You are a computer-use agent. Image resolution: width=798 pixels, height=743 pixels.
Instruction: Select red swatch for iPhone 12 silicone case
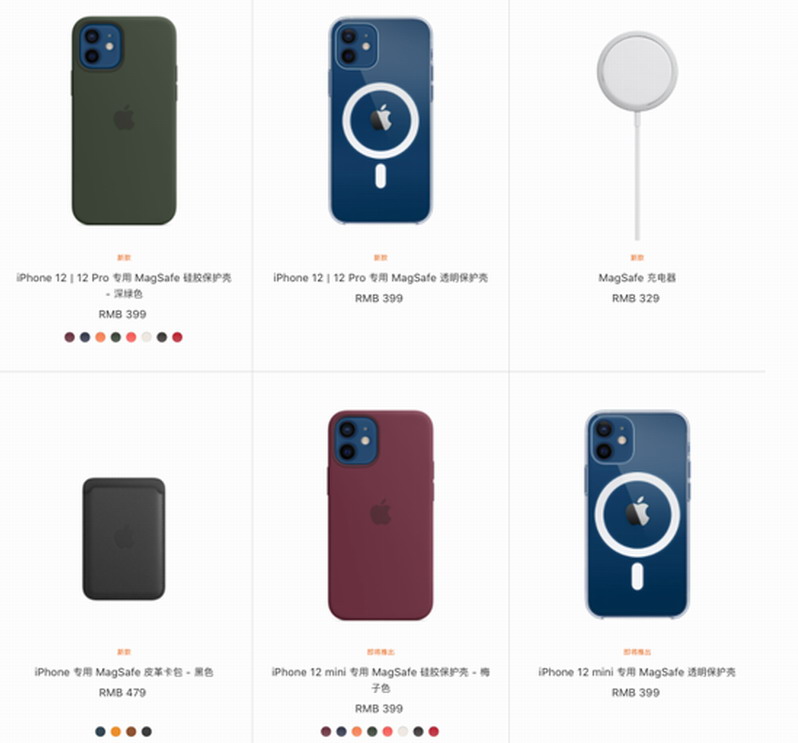point(177,337)
